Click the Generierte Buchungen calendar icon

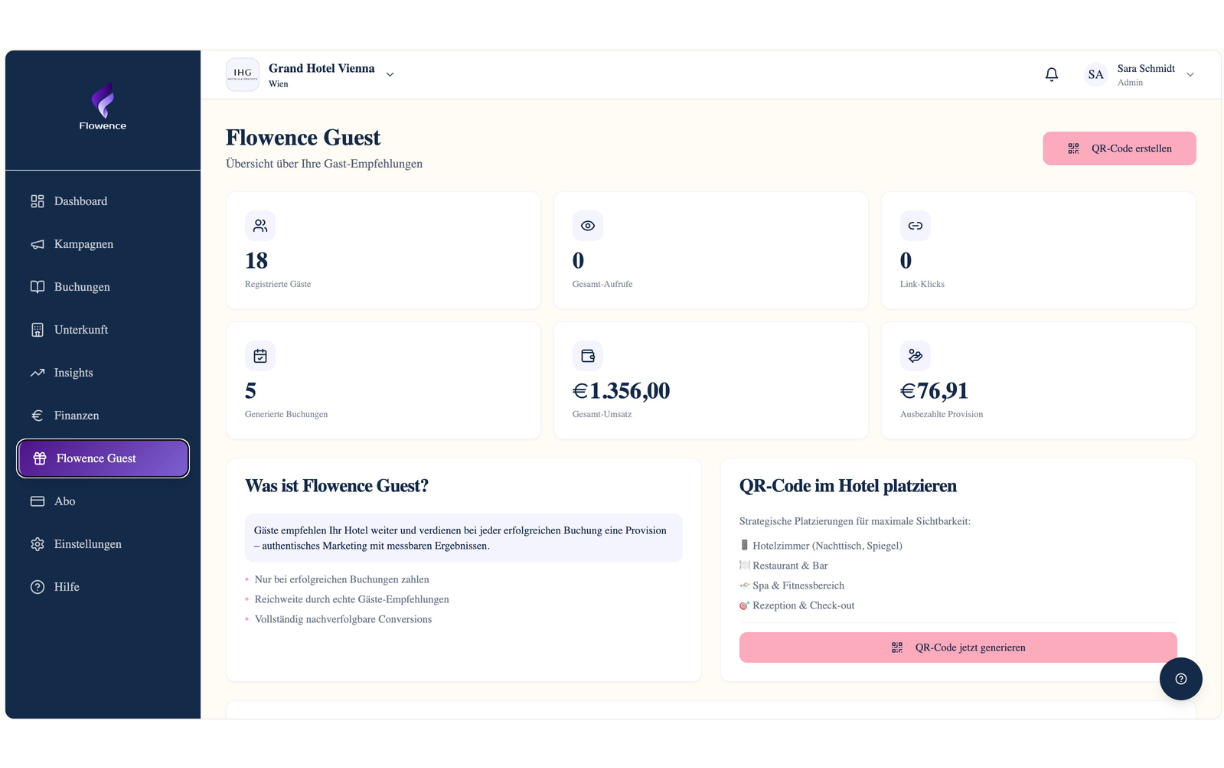260,356
